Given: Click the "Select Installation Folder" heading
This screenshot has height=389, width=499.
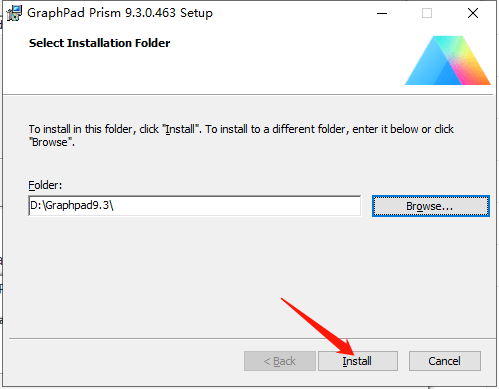Looking at the screenshot, I should click(99, 43).
